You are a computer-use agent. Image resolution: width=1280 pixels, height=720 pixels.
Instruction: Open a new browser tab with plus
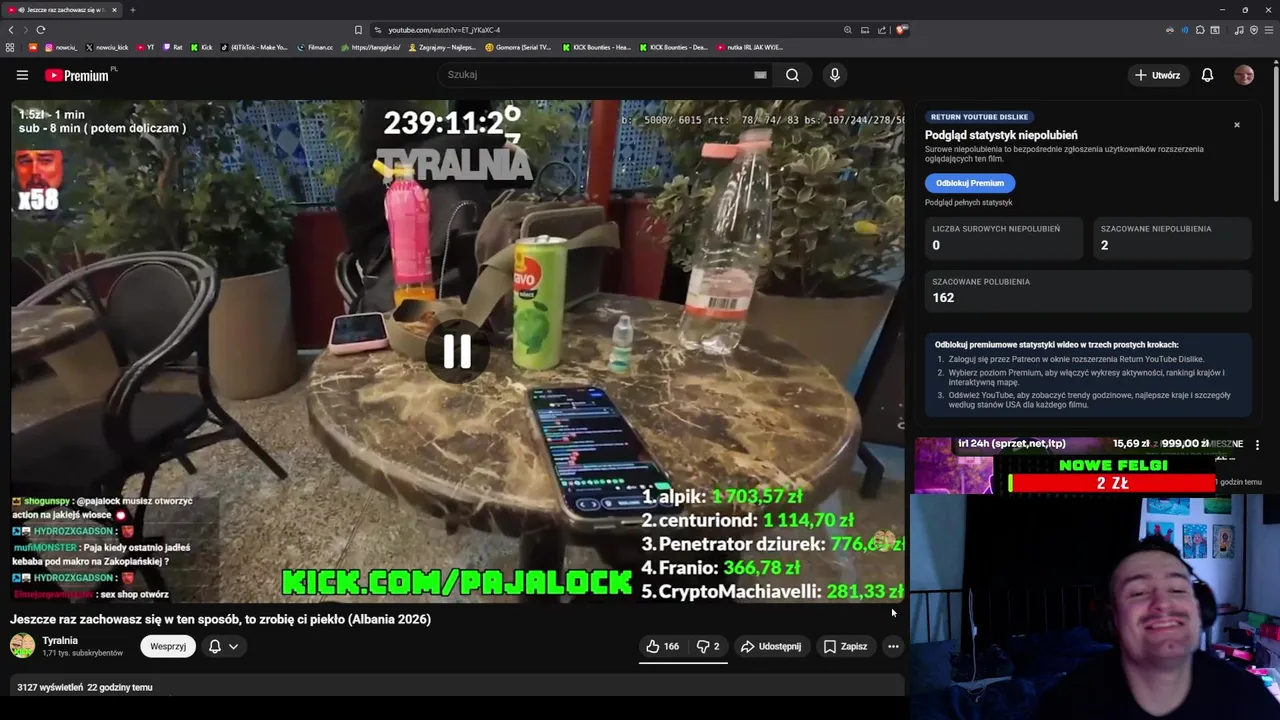tap(132, 10)
